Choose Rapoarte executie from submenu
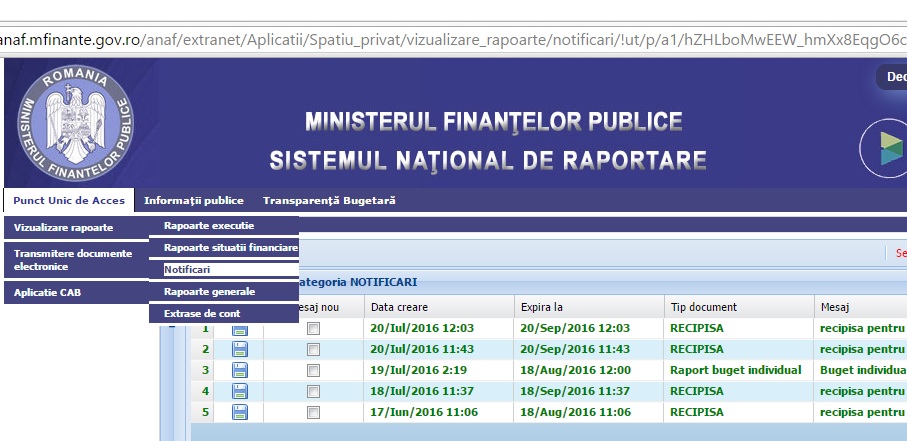This screenshot has height=441, width=907. [224, 226]
